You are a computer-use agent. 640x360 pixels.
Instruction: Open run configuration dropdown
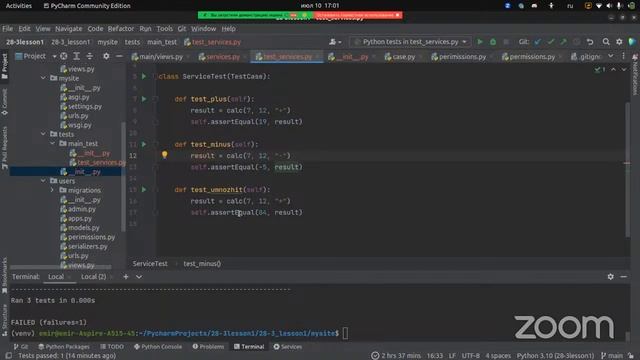410,42
